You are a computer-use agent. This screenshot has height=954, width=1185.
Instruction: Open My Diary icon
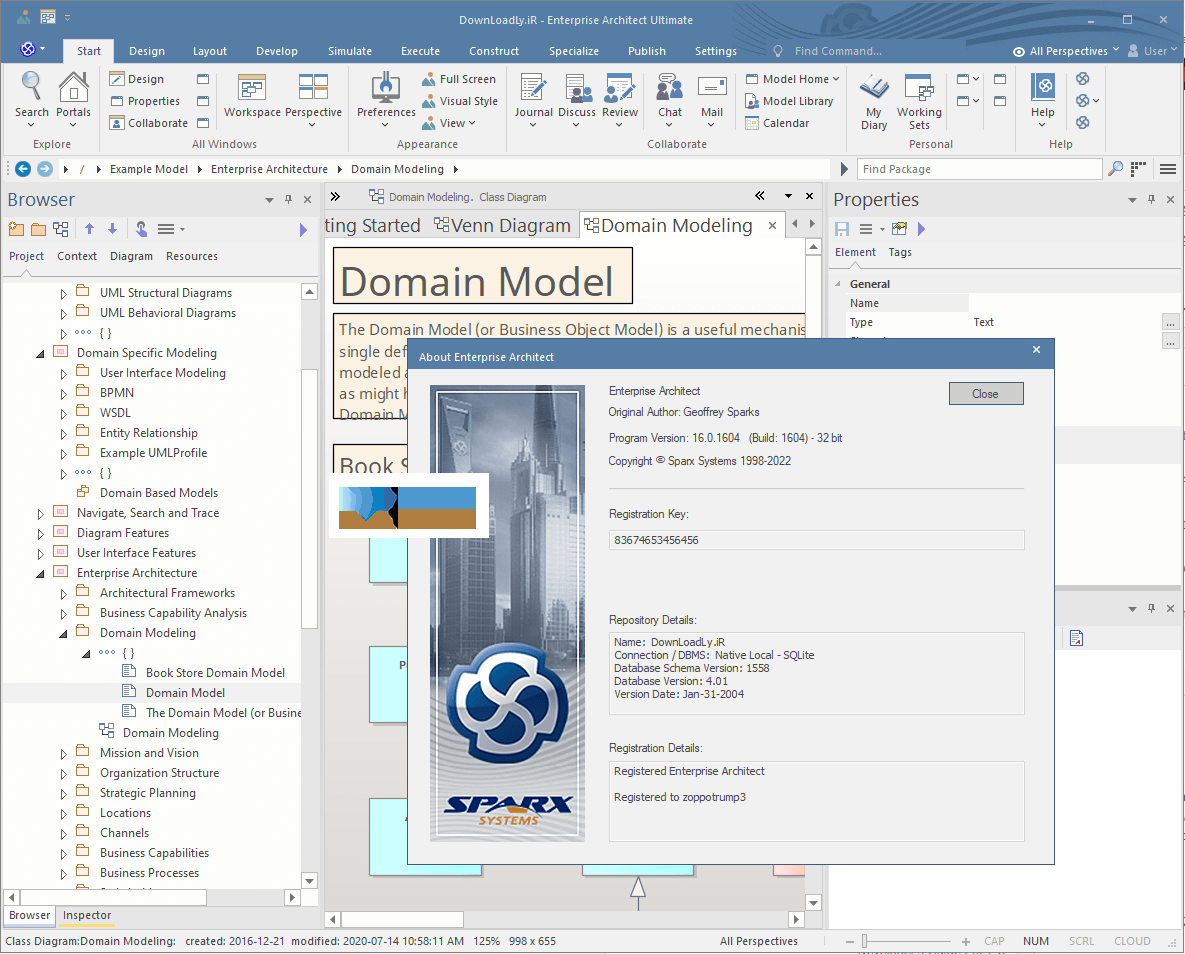(874, 87)
